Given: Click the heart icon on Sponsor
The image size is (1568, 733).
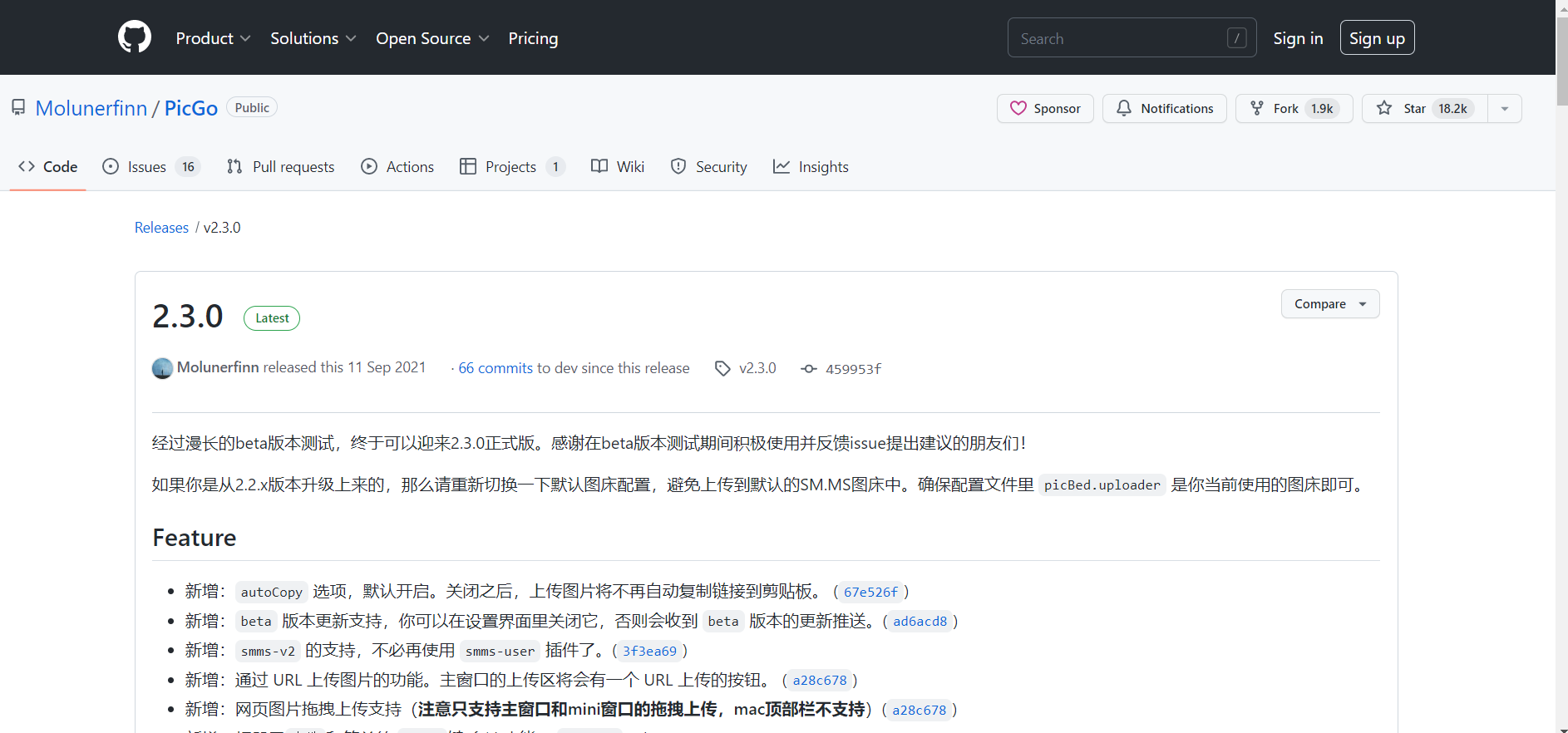Looking at the screenshot, I should tap(1018, 108).
